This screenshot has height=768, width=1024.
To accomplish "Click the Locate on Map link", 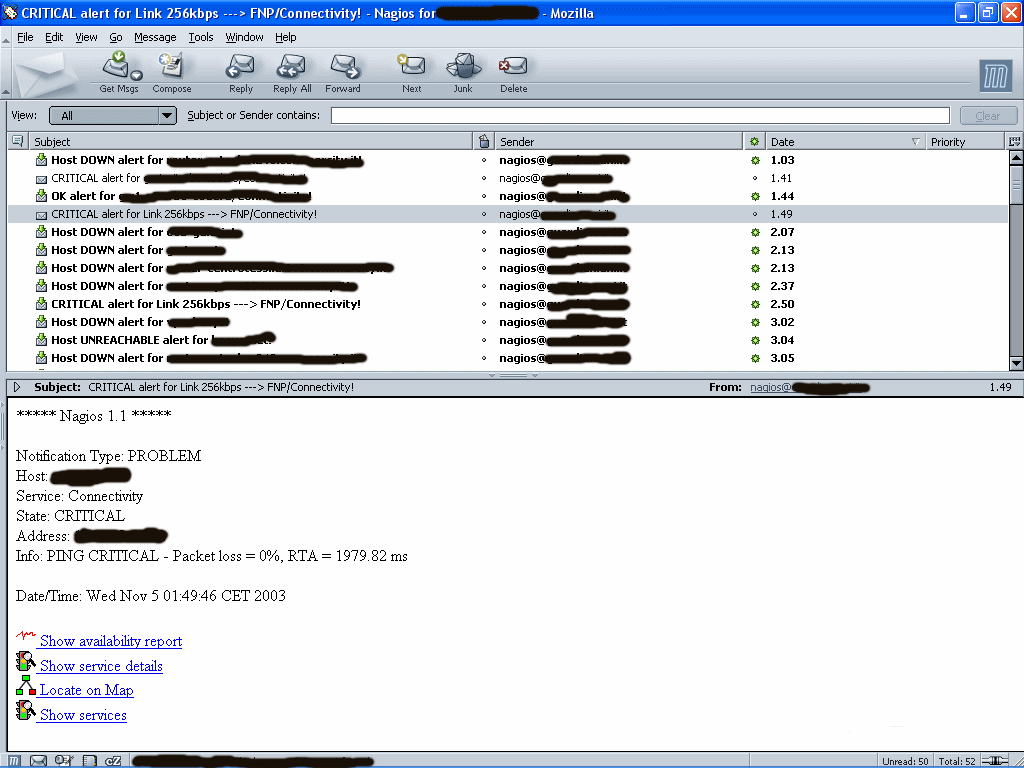I will pos(86,690).
